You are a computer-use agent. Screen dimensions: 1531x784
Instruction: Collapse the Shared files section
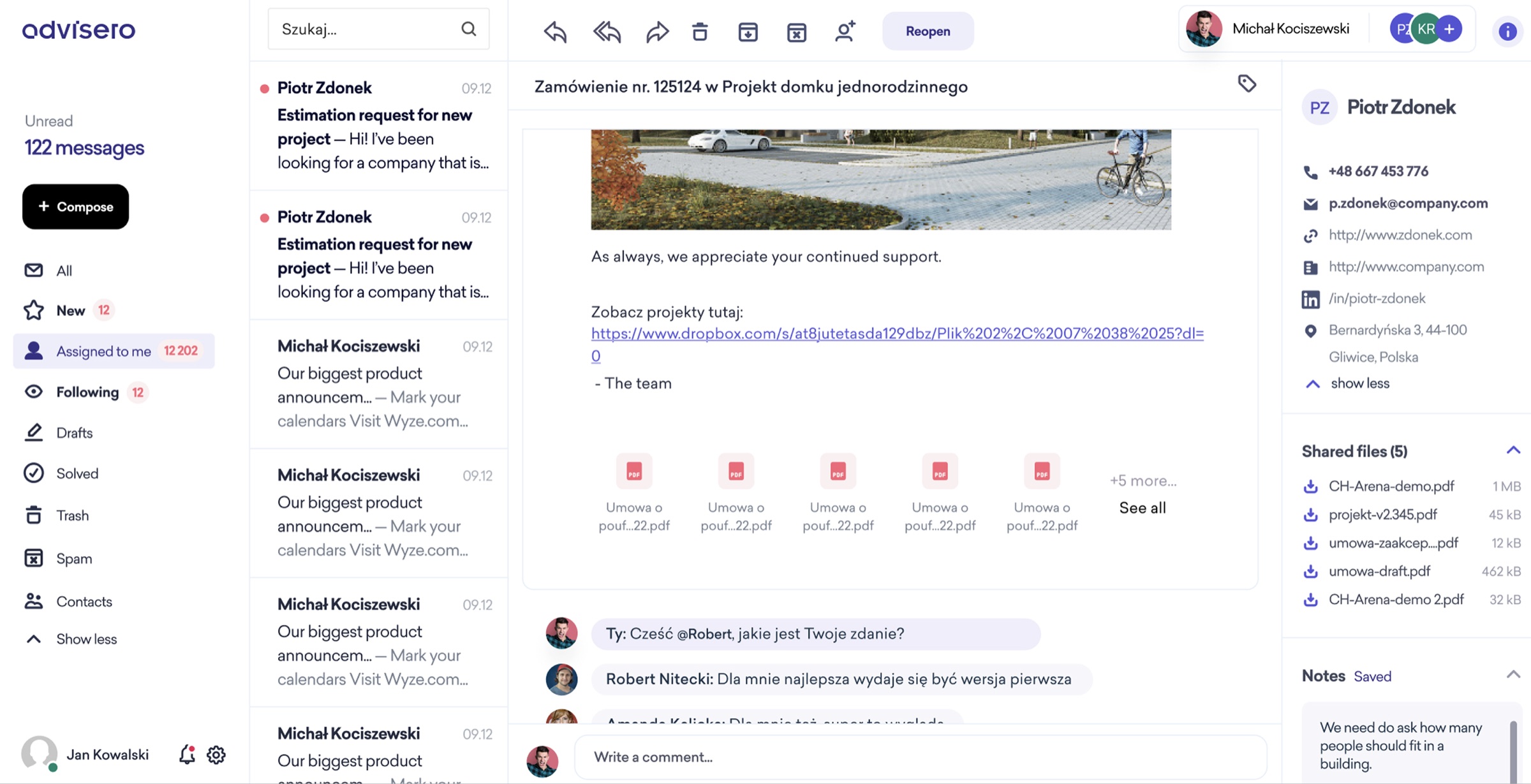(1513, 450)
